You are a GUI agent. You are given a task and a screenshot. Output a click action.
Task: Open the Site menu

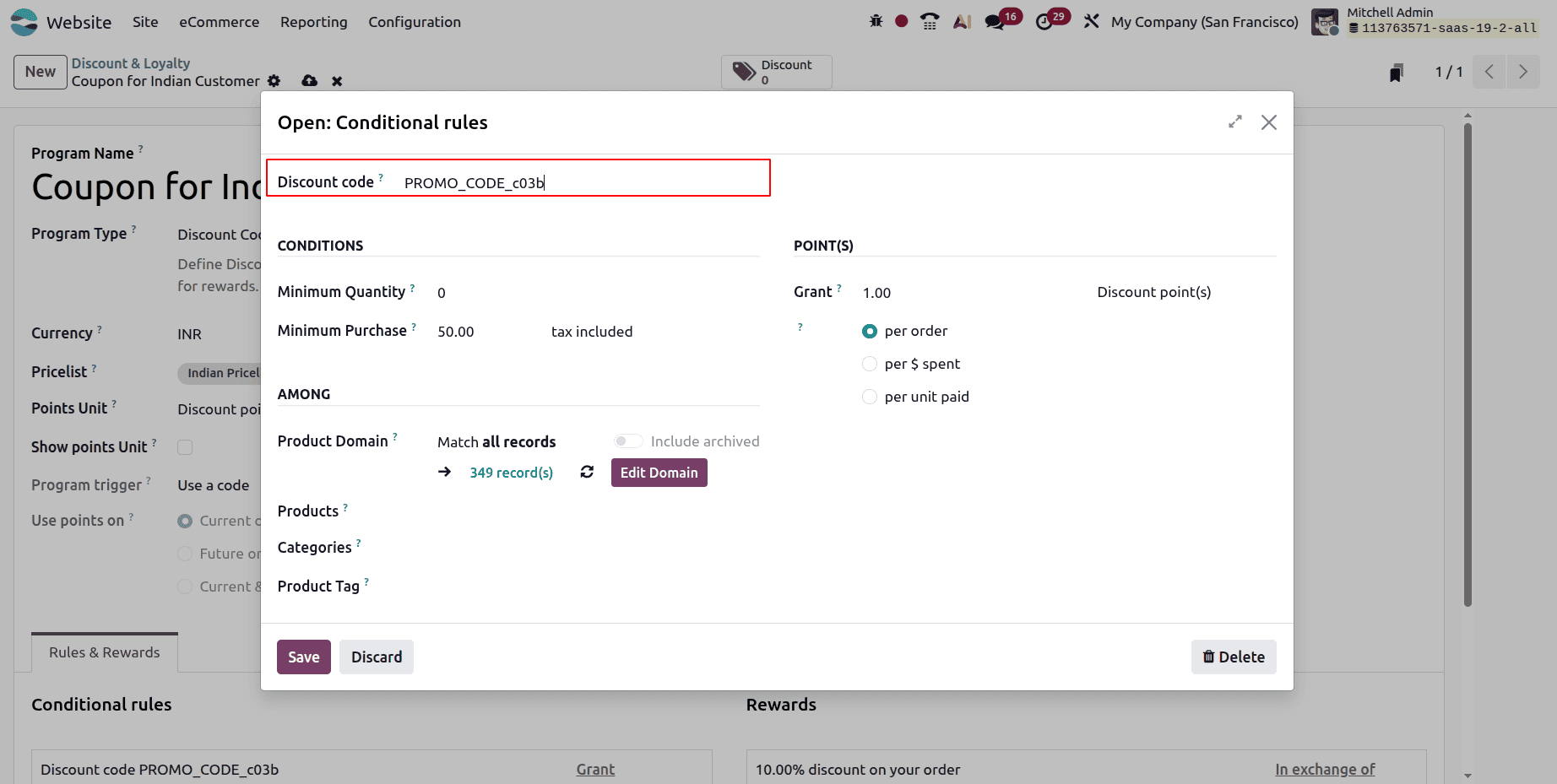pyautogui.click(x=145, y=22)
